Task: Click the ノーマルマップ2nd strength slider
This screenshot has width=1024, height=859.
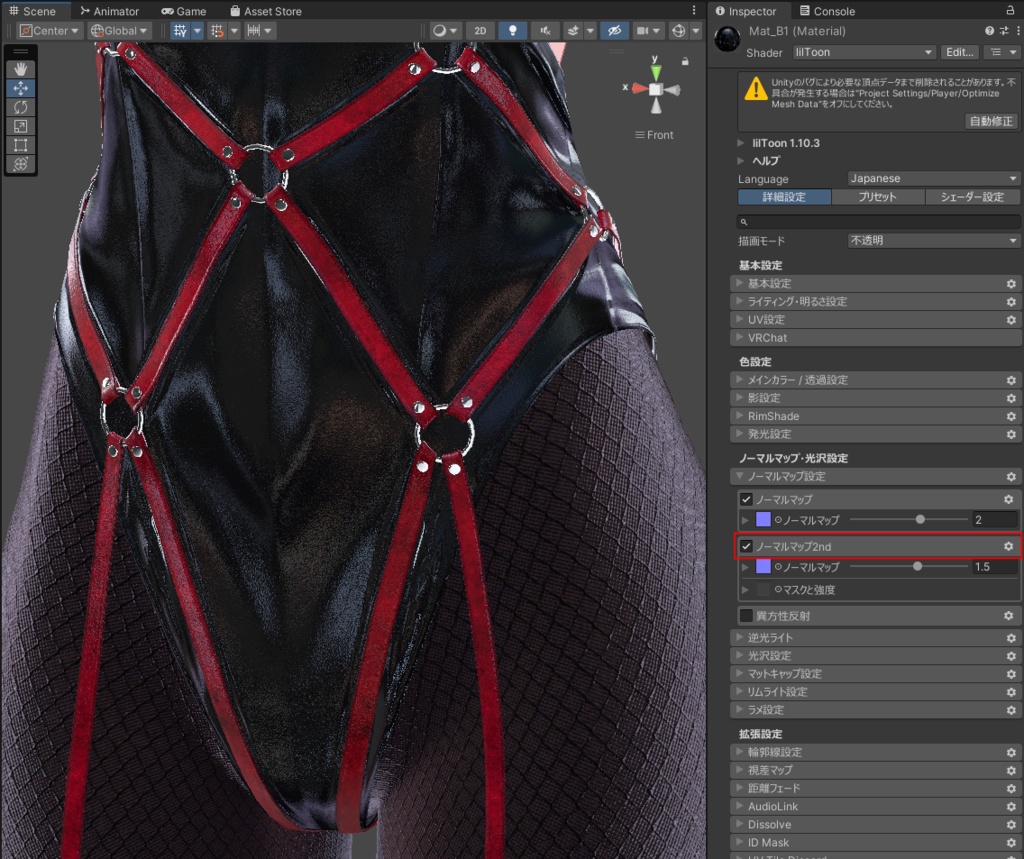Action: coord(908,566)
